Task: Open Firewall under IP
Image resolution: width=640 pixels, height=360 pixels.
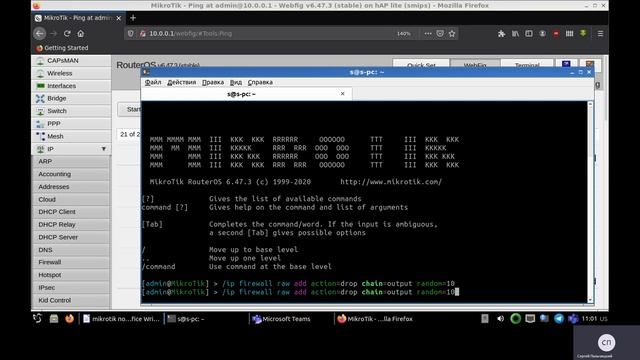Action: click(71, 262)
